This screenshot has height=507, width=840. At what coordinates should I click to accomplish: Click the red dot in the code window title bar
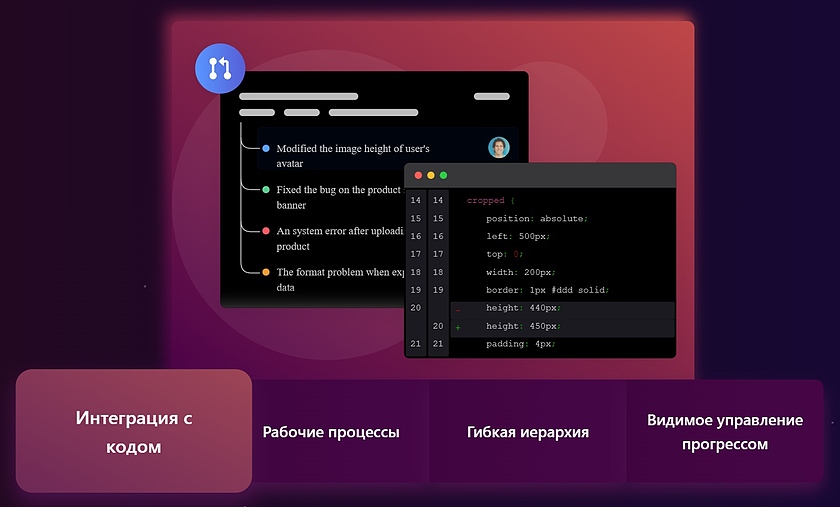coord(418,175)
